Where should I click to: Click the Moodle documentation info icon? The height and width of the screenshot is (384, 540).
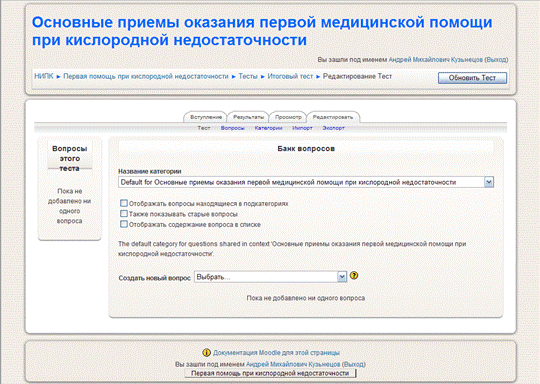pos(206,353)
